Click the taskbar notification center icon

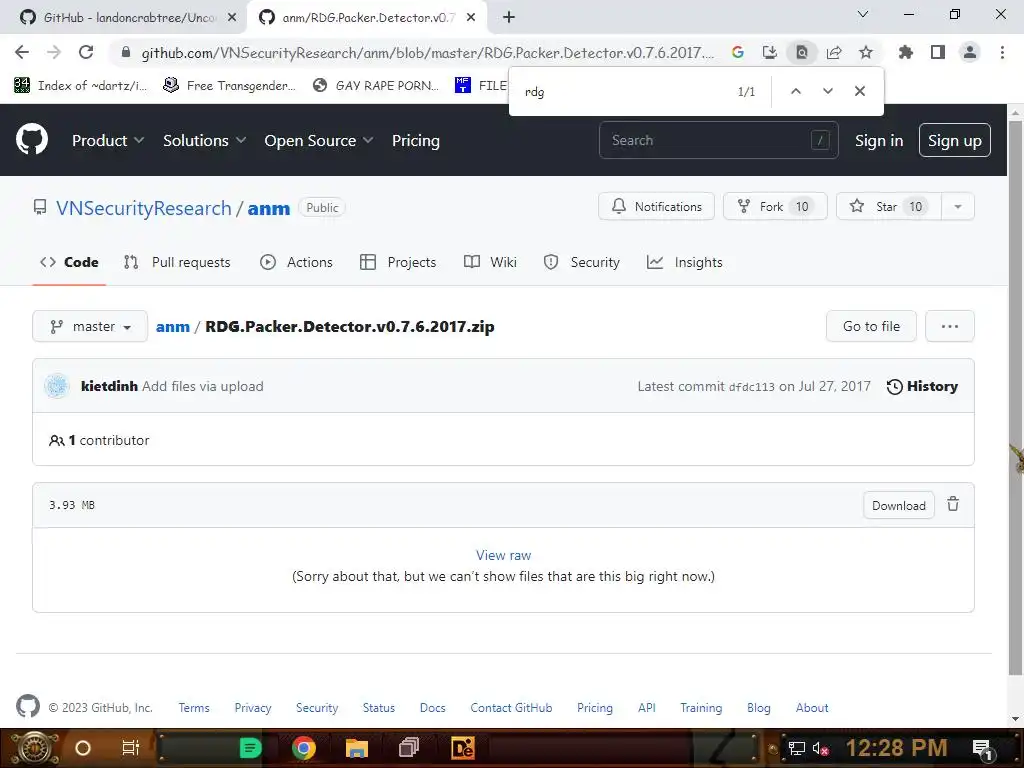coord(984,748)
